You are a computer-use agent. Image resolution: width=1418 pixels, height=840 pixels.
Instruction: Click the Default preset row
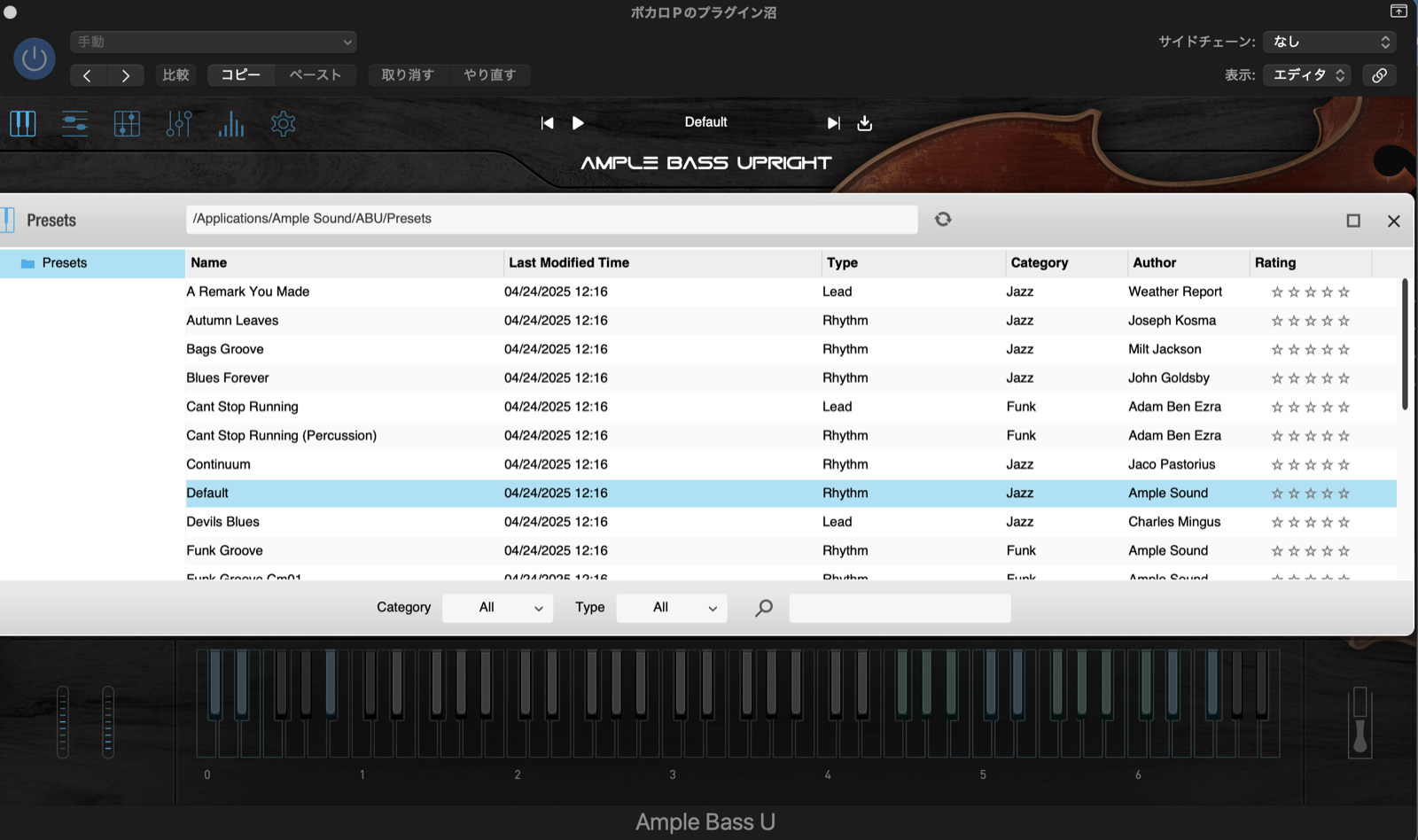[791, 494]
